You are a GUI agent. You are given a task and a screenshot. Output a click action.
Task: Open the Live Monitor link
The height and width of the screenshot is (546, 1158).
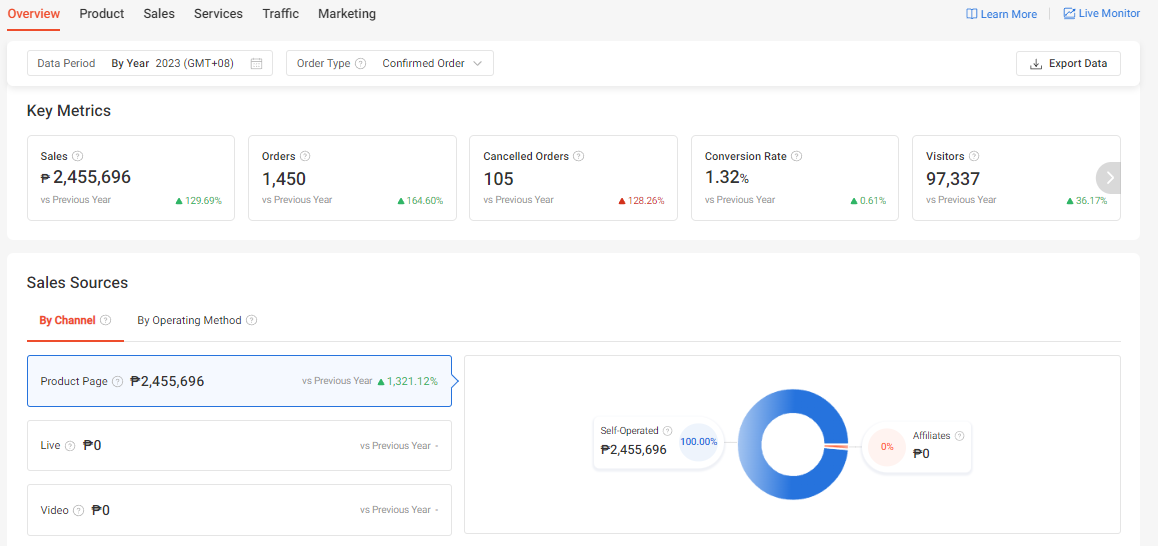1101,14
